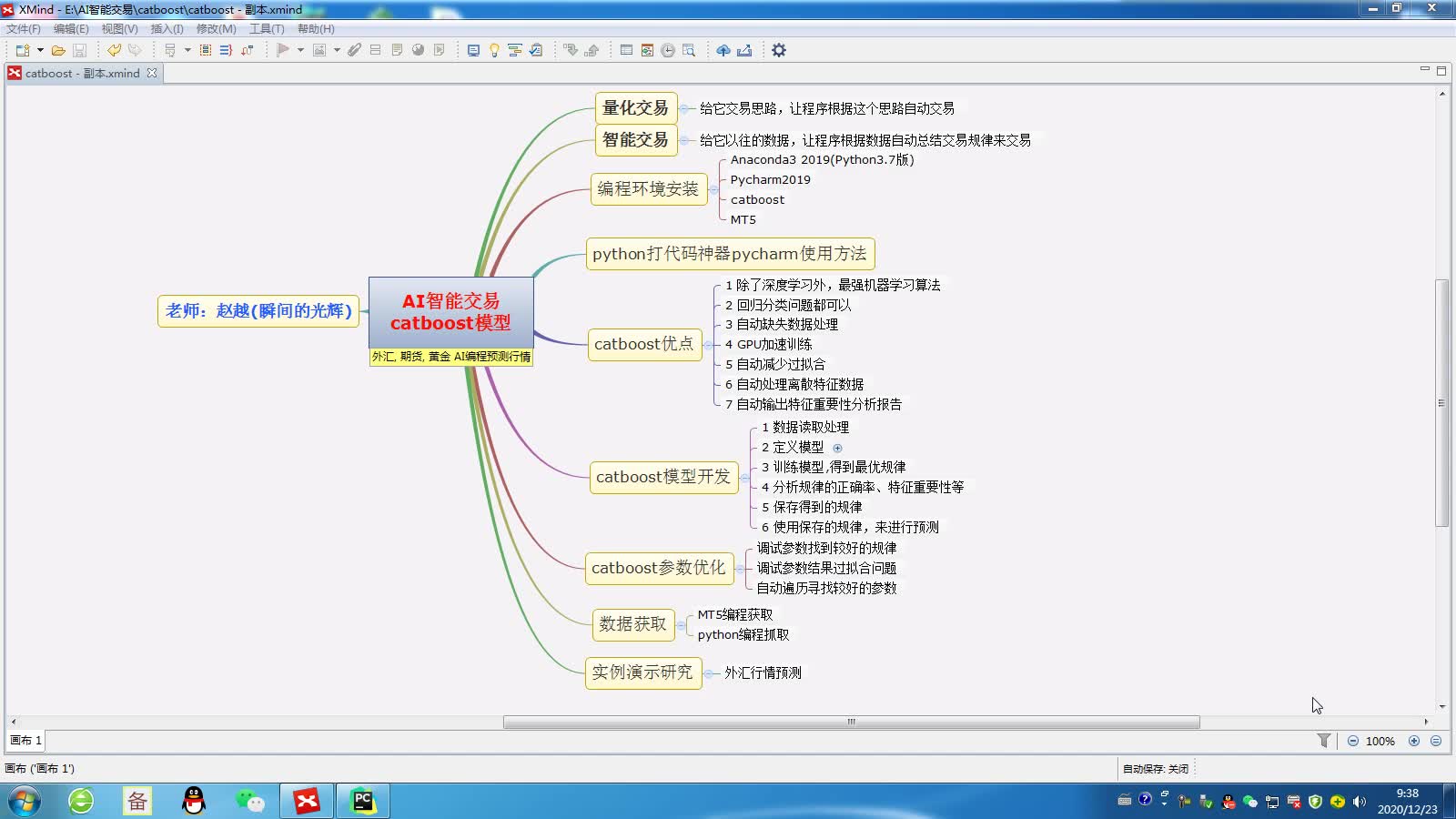Open the Insert image dropdown arrow

[x=337, y=50]
